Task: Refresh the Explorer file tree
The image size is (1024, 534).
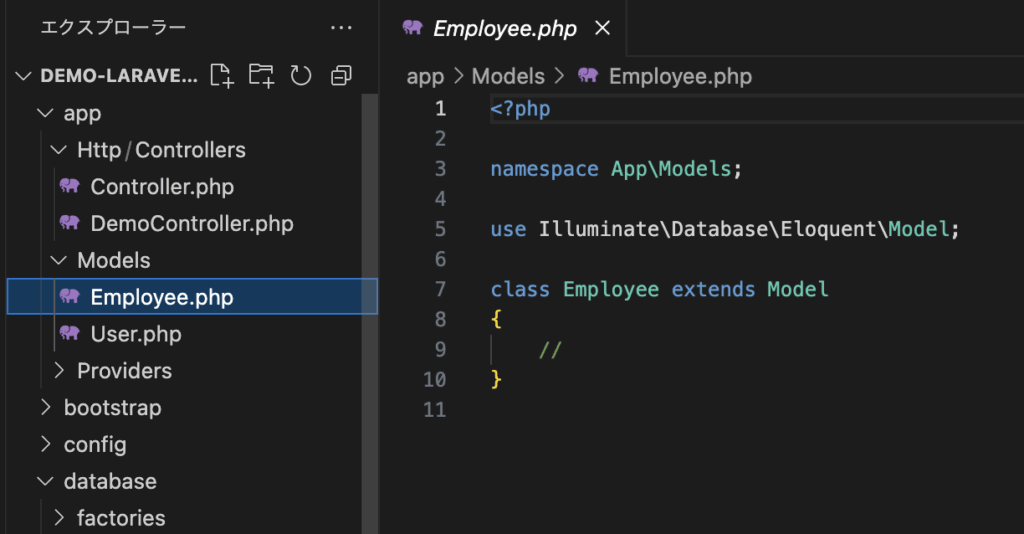Action: [301, 75]
